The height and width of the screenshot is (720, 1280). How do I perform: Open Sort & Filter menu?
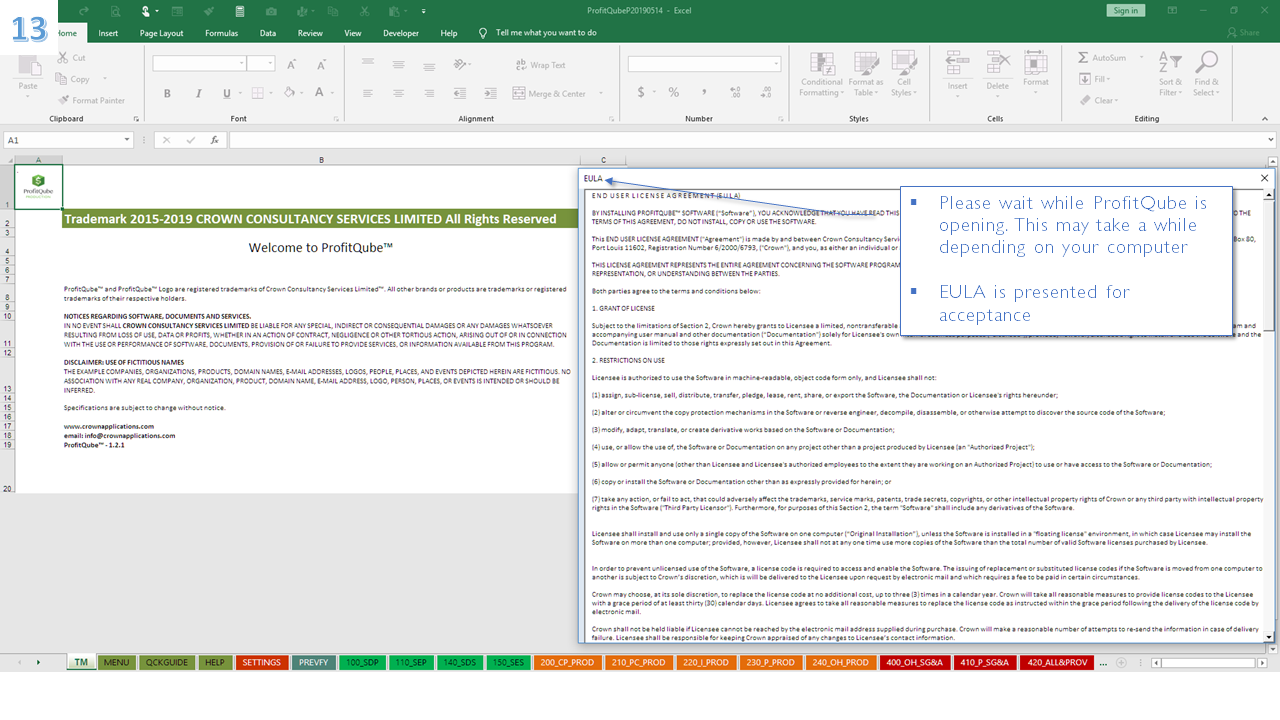pyautogui.click(x=1170, y=74)
